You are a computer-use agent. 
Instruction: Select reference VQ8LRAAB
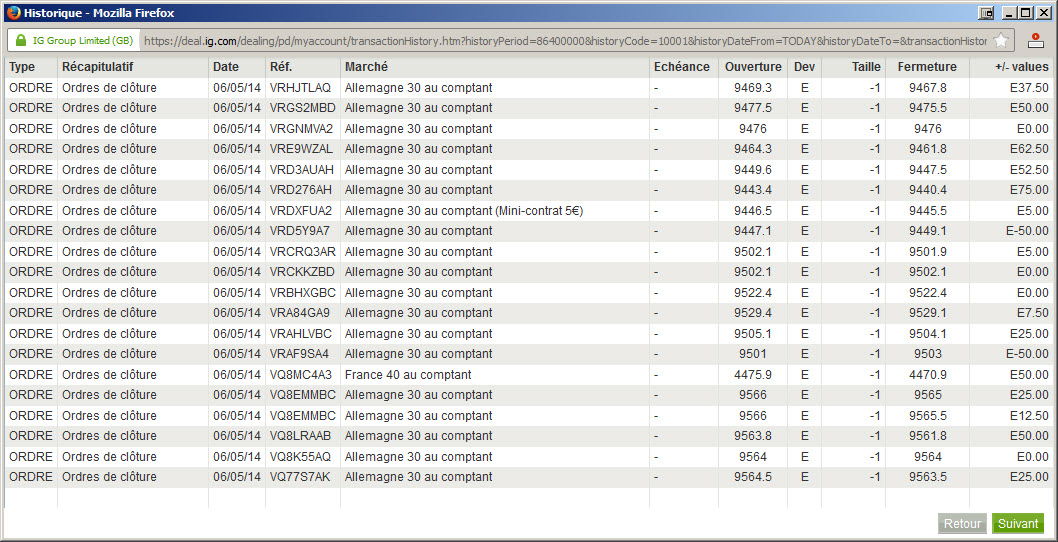tap(300, 436)
